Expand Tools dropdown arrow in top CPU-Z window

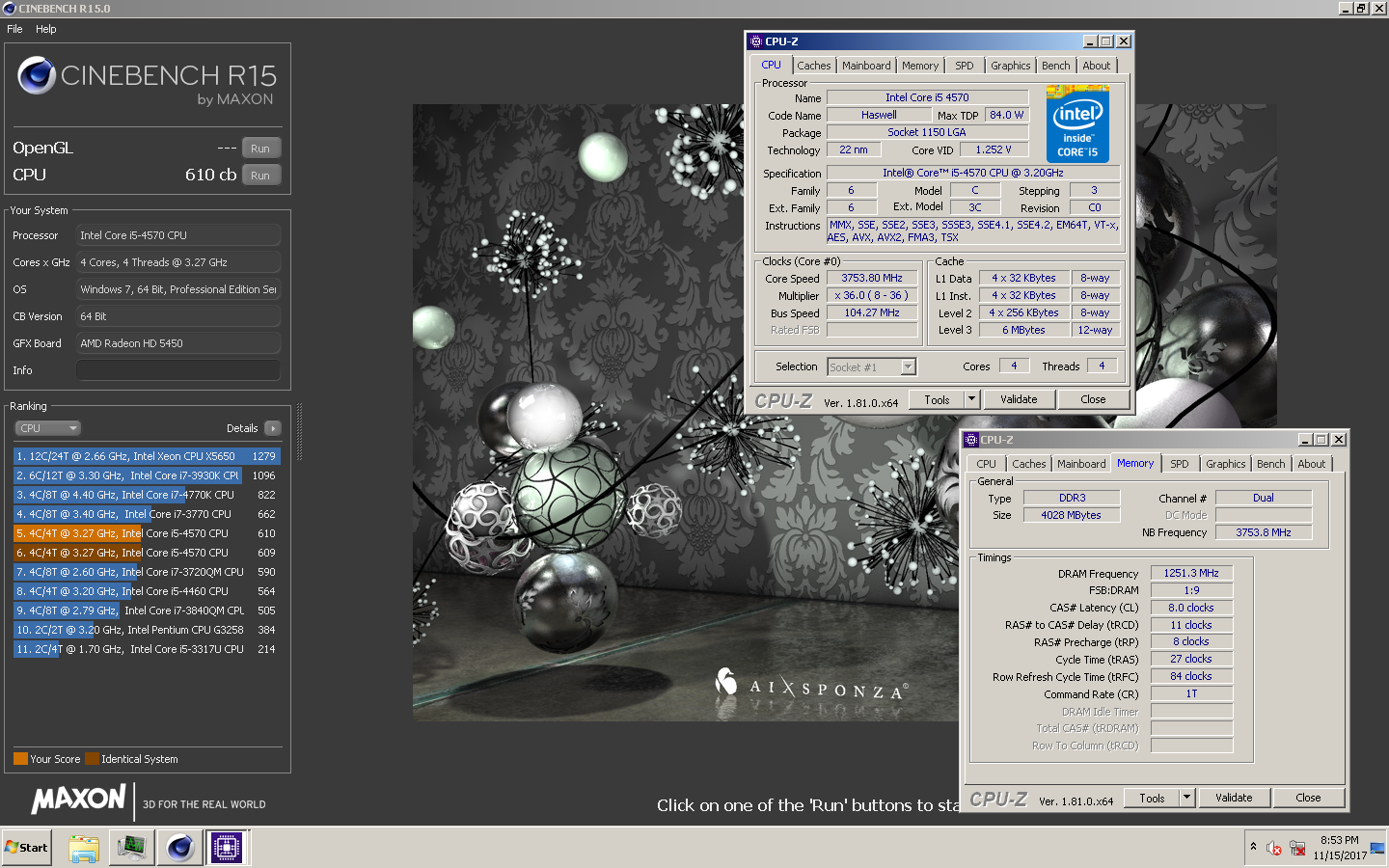[972, 399]
